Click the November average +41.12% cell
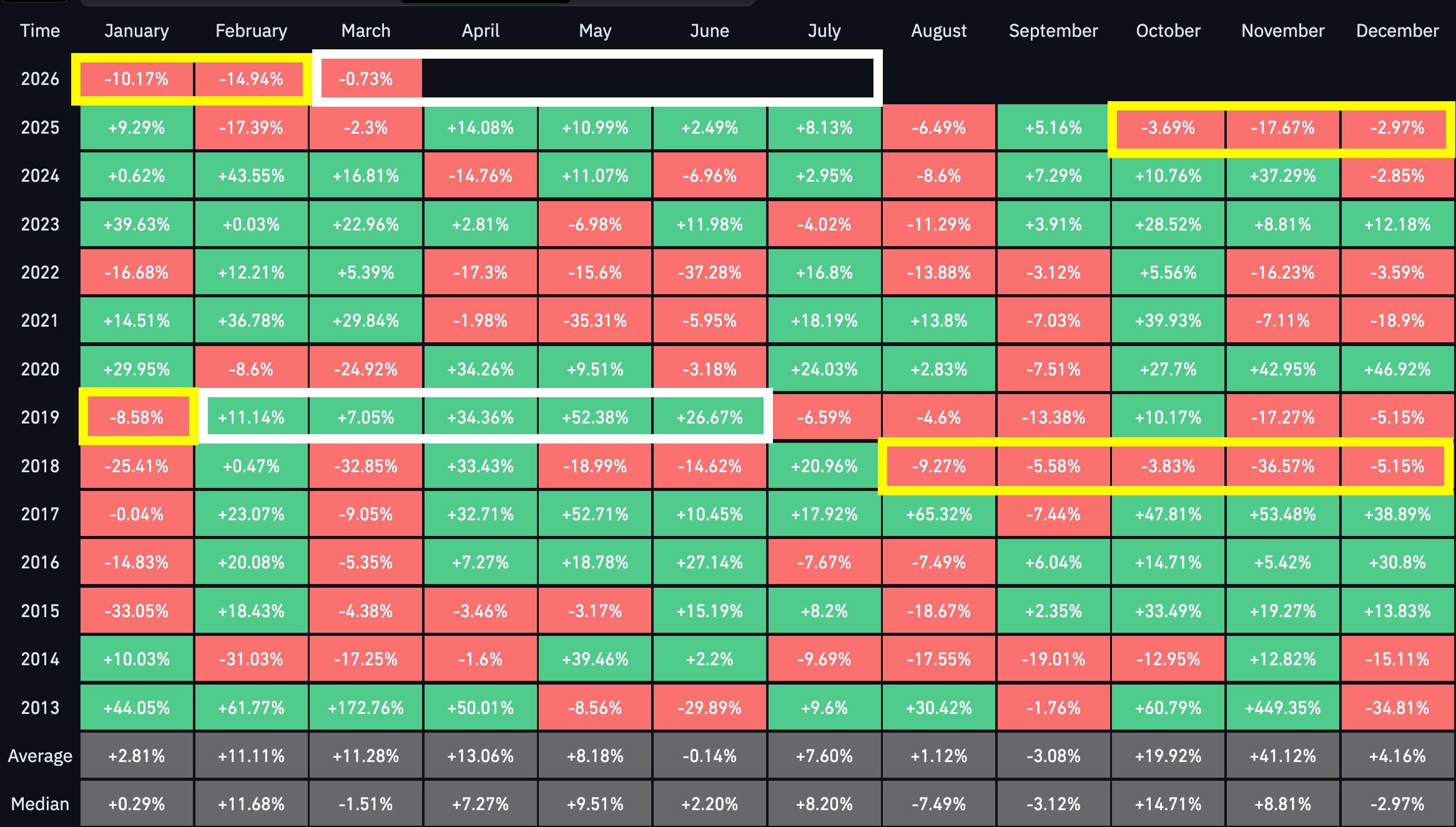 (x=1282, y=756)
